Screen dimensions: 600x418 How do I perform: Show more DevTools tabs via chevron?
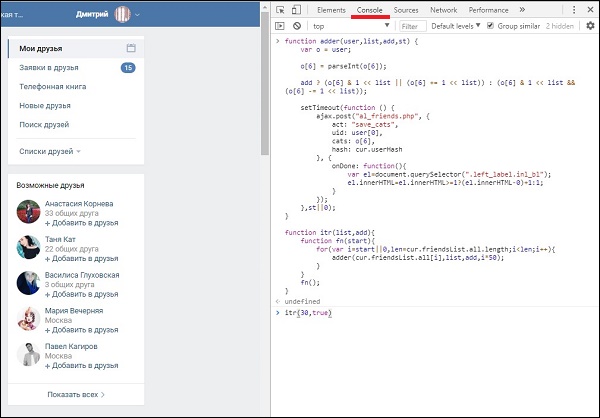521,10
